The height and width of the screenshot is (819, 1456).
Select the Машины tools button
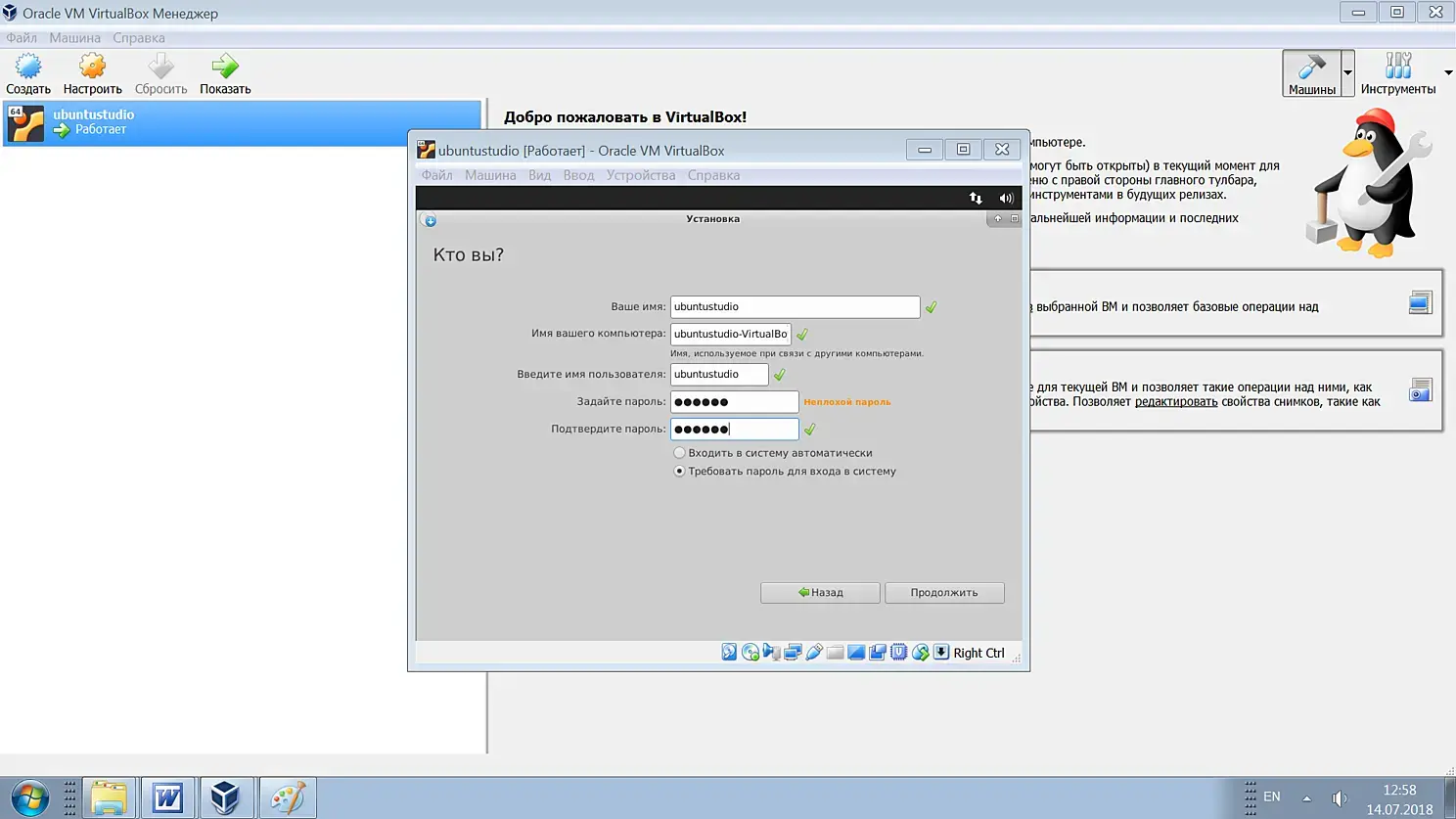click(1311, 73)
